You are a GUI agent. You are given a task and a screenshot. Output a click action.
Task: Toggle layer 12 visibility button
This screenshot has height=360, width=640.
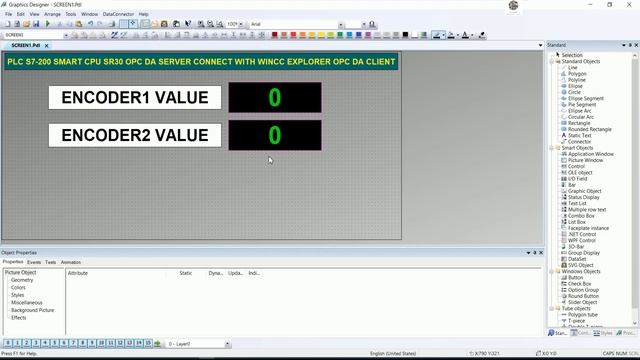[120, 344]
